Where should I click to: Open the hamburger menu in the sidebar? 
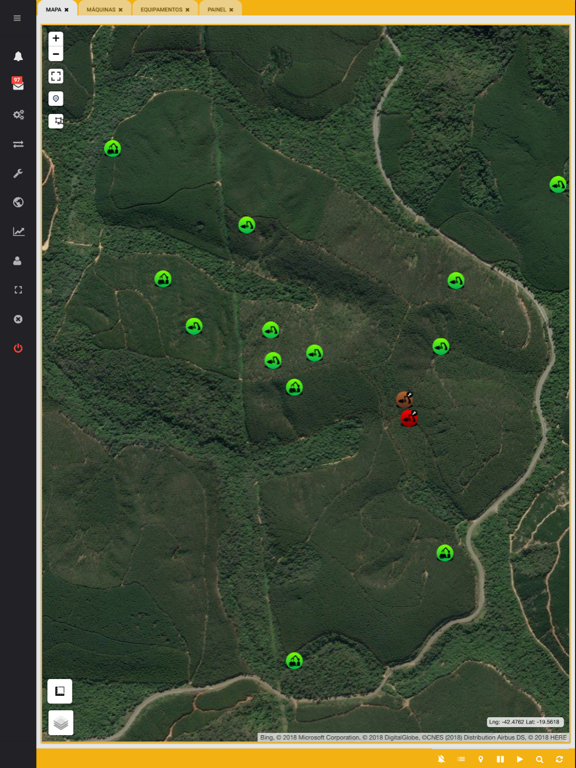click(x=17, y=18)
